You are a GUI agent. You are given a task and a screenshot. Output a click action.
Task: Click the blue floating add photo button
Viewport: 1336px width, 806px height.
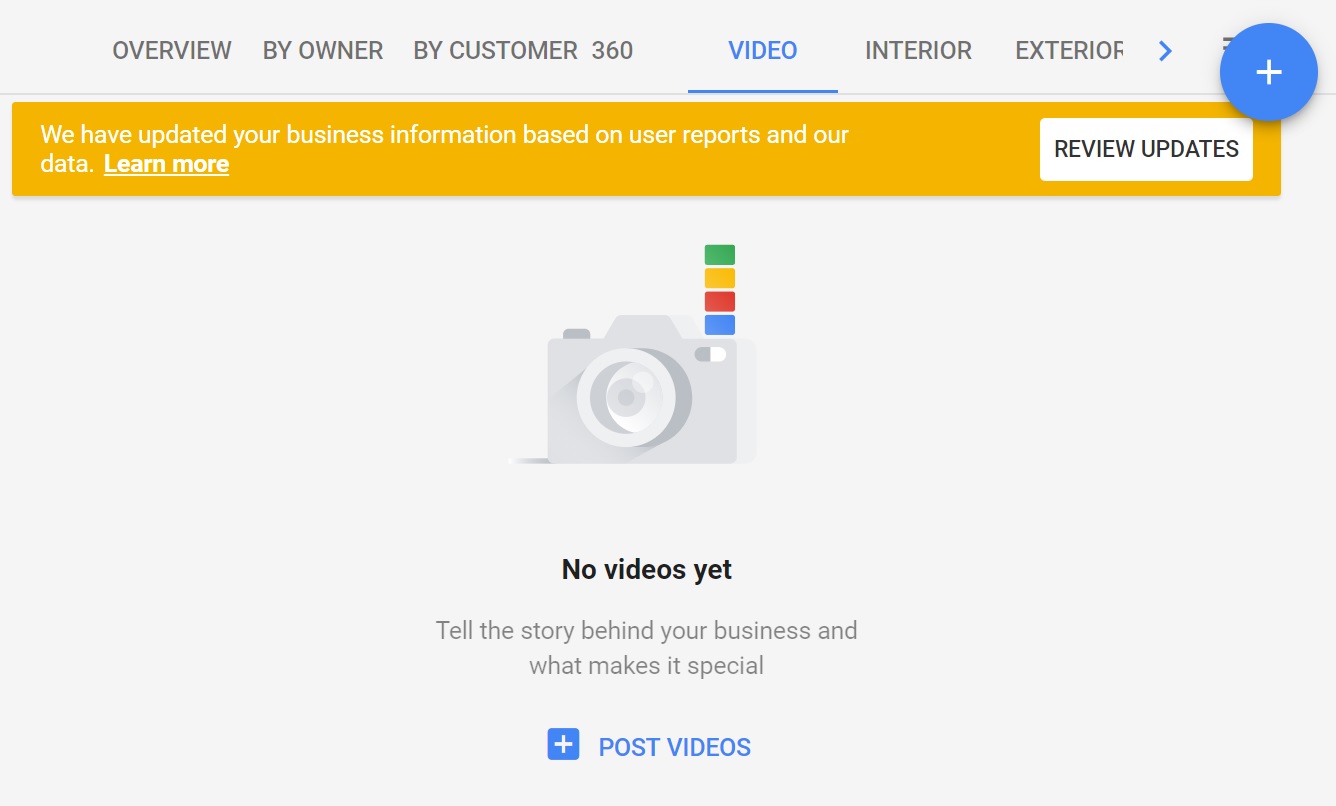coord(1268,72)
